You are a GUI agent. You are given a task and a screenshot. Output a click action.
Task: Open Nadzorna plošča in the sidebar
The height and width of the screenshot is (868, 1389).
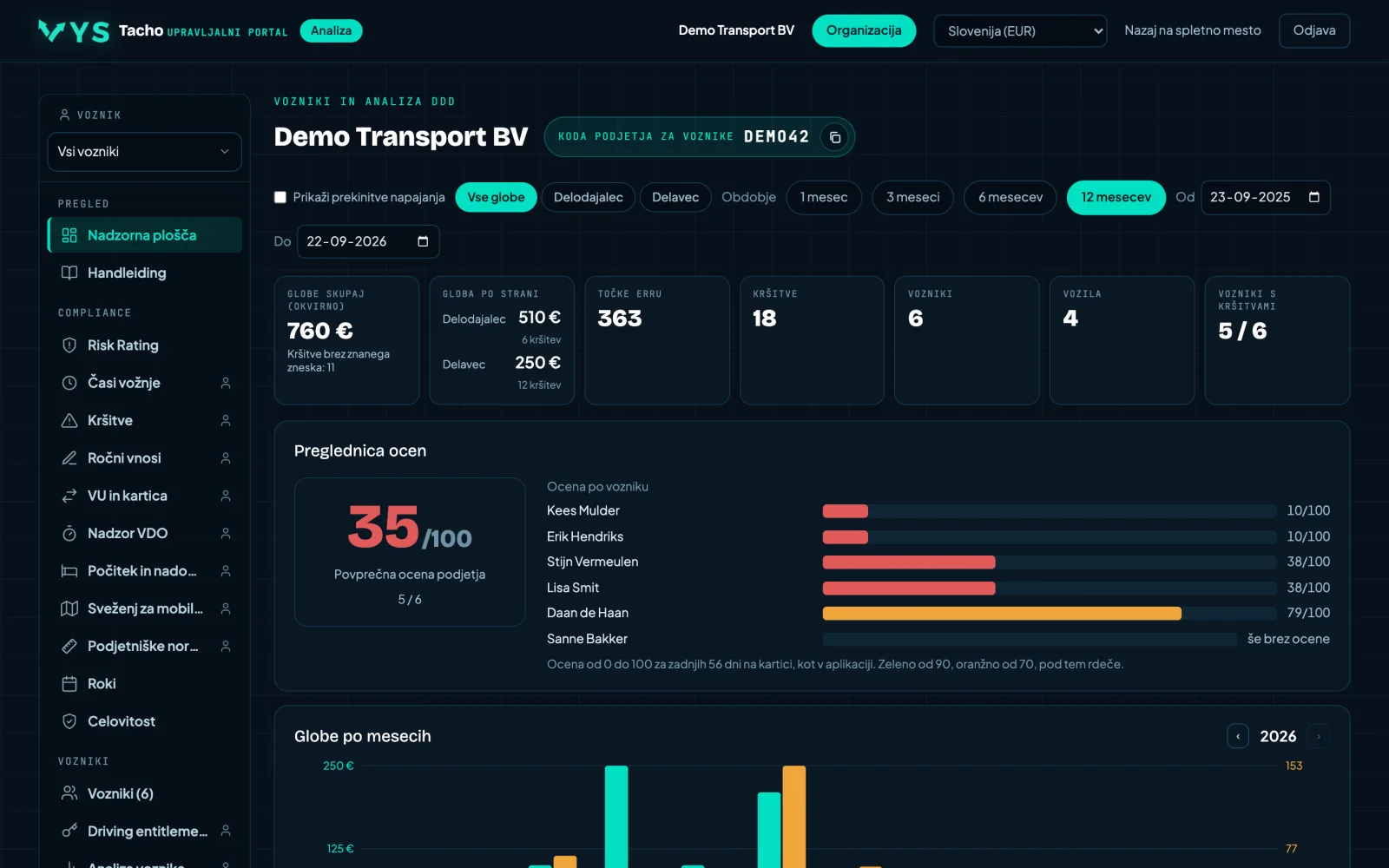point(145,235)
